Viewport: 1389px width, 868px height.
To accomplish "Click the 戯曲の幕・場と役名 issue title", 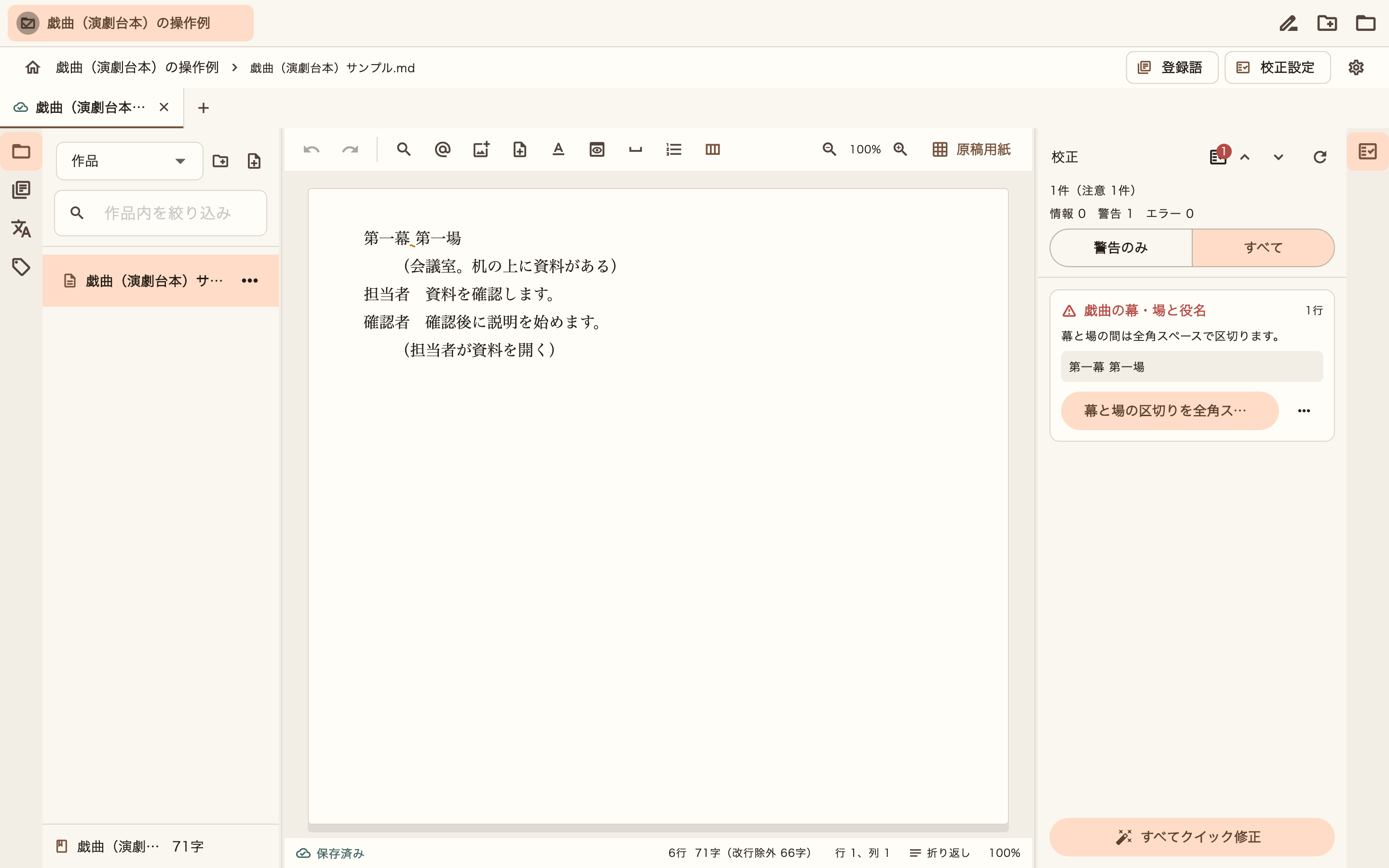I will coord(1144,311).
